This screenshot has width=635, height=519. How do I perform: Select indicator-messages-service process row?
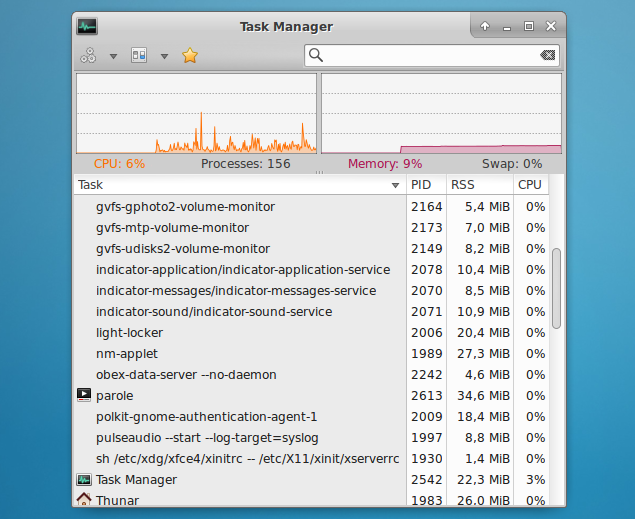pyautogui.click(x=236, y=291)
